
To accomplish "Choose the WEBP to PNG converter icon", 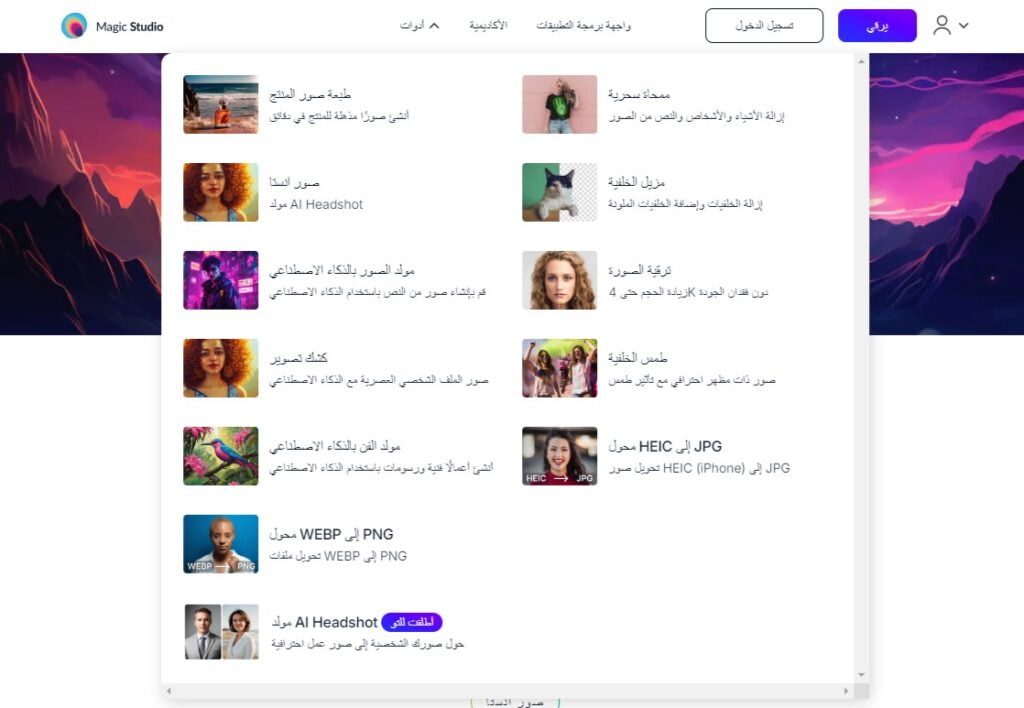I will [221, 544].
